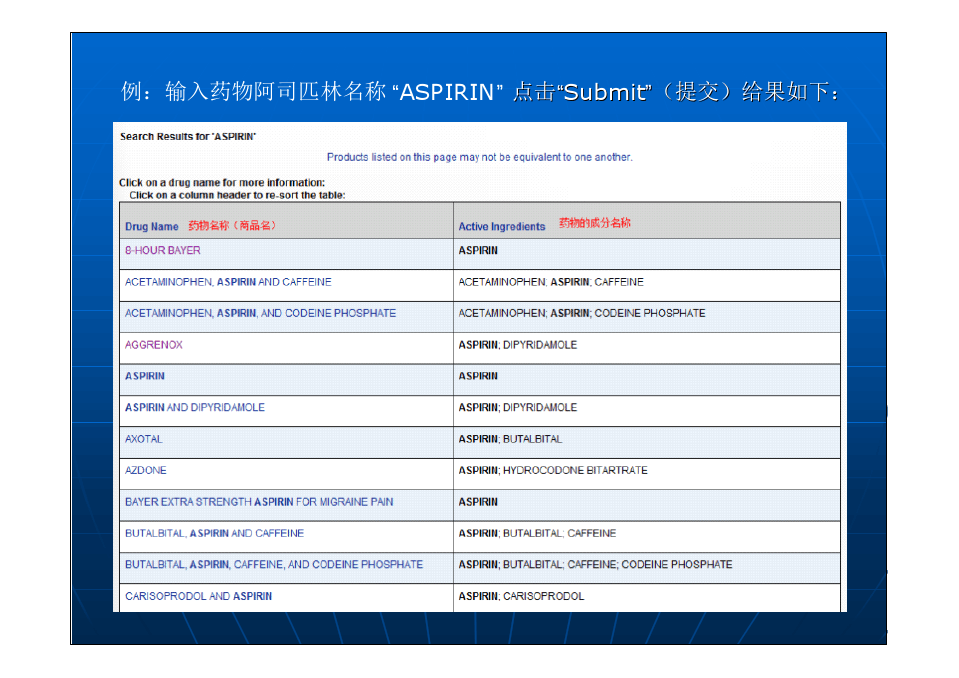Click ACETAMINOPHEN, ASPIRIN AND CAFFEINE drug link
This screenshot has height=678, width=959.
(x=228, y=282)
